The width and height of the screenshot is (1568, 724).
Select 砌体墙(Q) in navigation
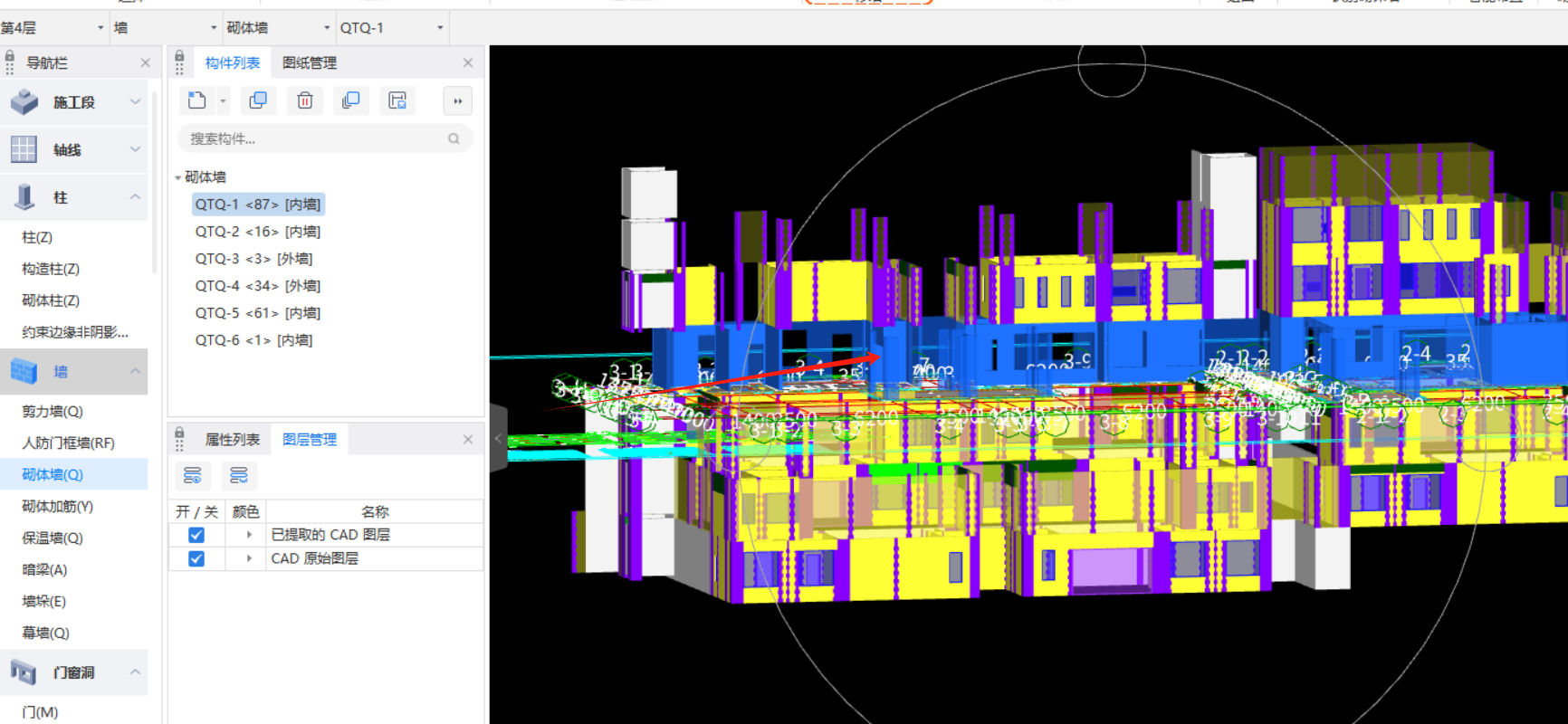pyautogui.click(x=53, y=474)
